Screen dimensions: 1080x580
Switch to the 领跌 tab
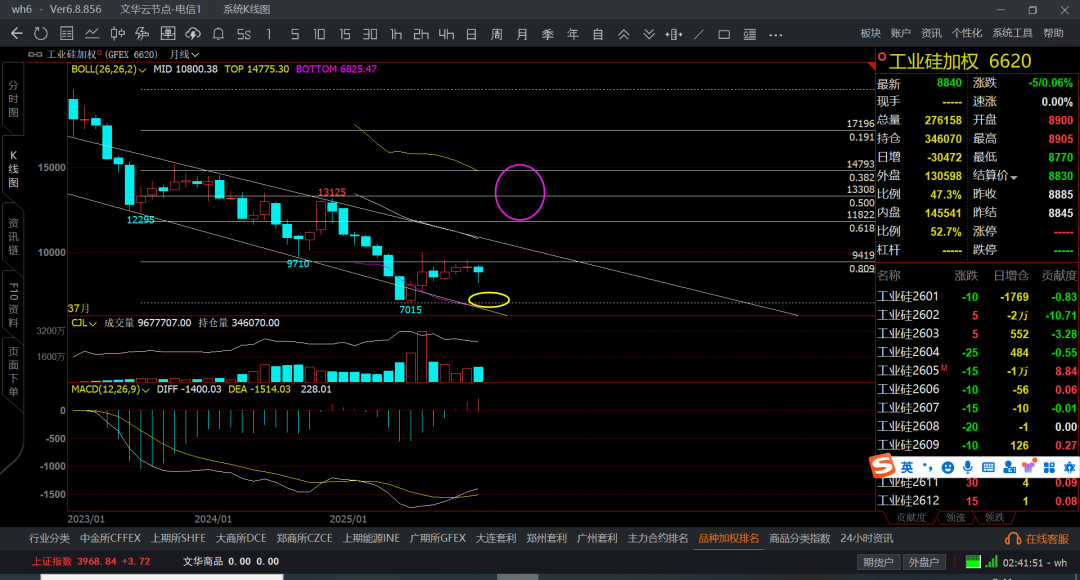(x=995, y=517)
